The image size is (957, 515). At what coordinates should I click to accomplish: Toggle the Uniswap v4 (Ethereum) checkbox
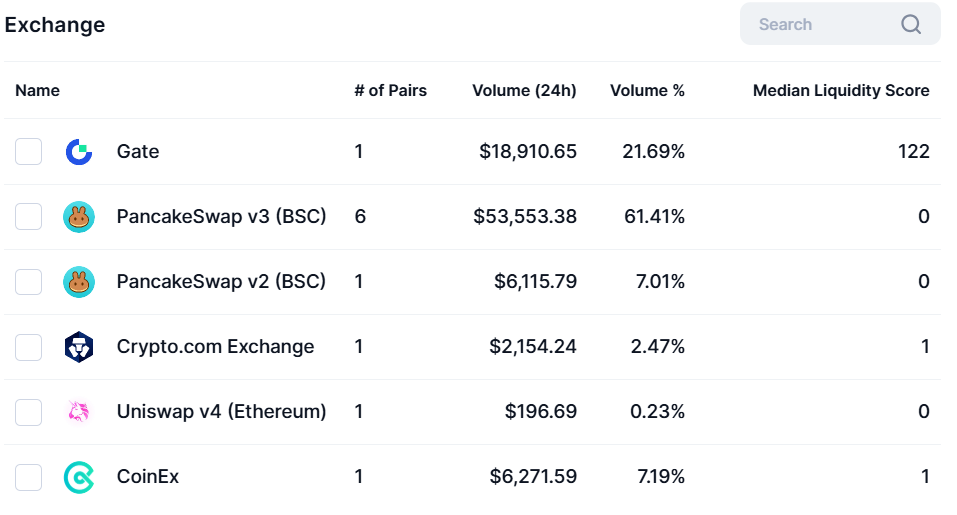coord(29,412)
